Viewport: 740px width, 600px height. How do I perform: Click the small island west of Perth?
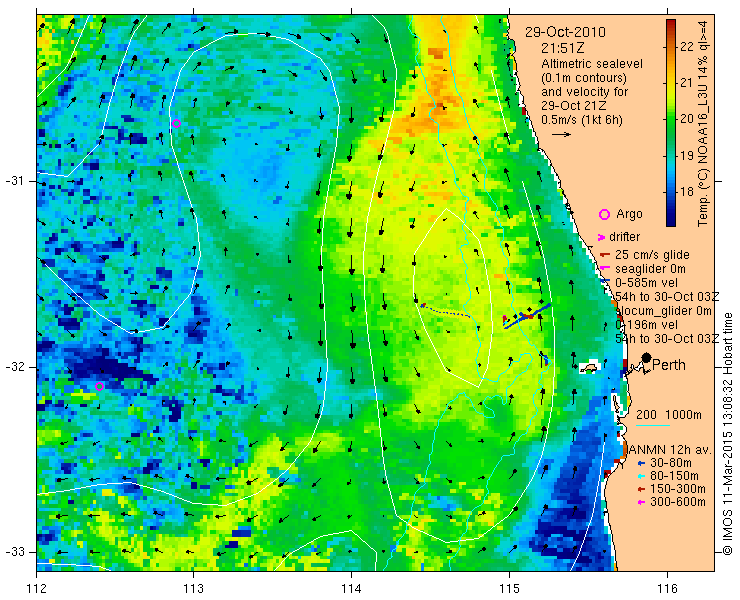coord(589,368)
